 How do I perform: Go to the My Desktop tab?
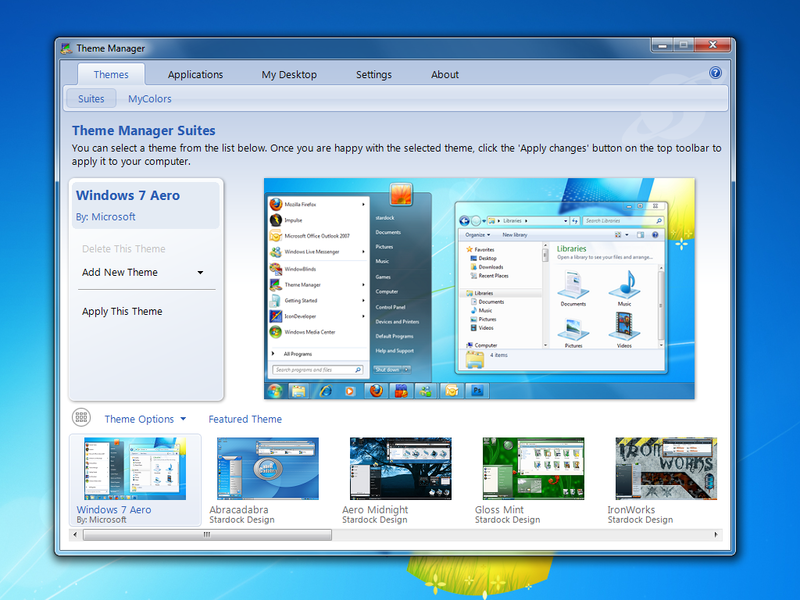click(289, 74)
